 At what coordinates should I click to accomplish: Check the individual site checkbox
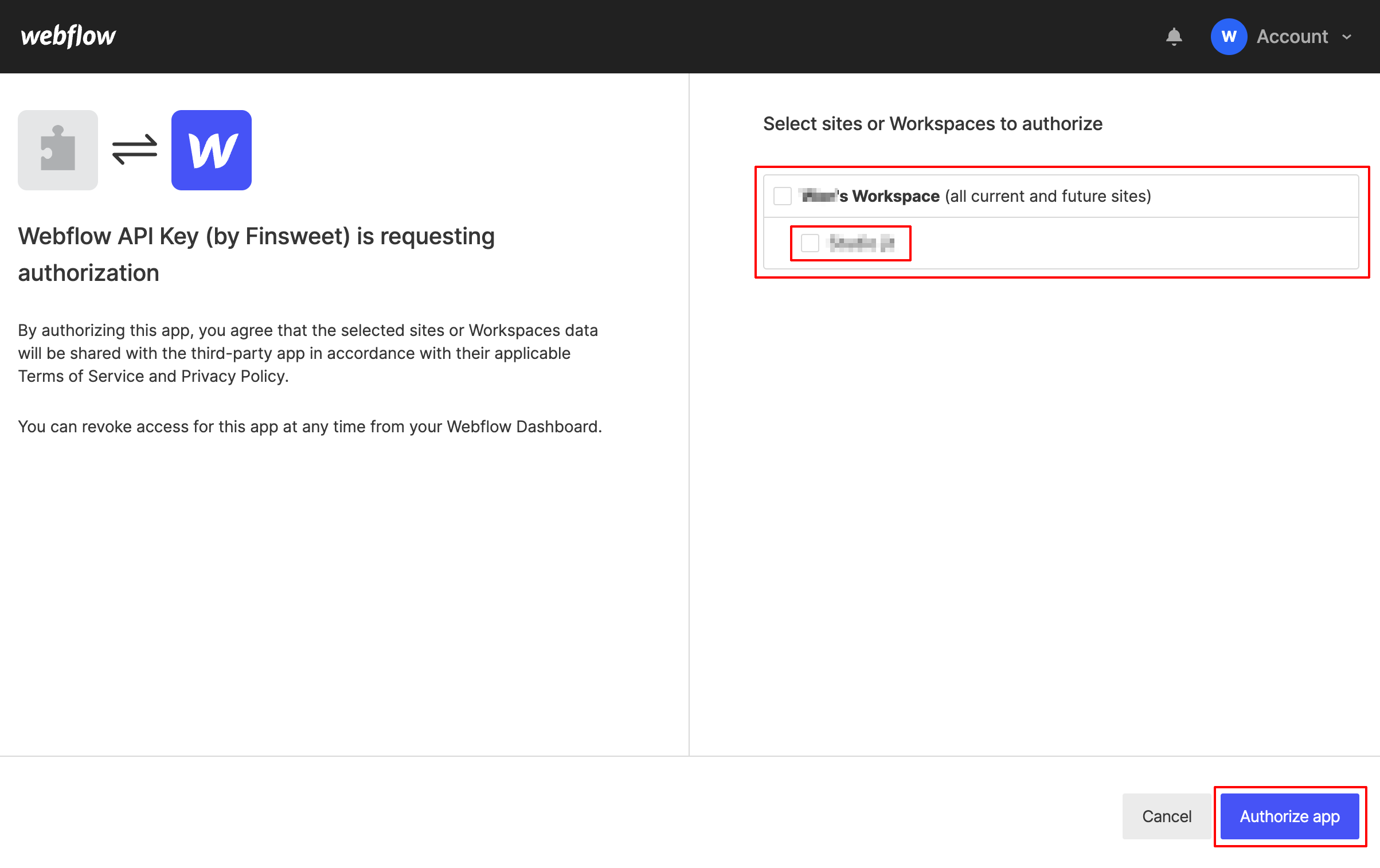810,243
